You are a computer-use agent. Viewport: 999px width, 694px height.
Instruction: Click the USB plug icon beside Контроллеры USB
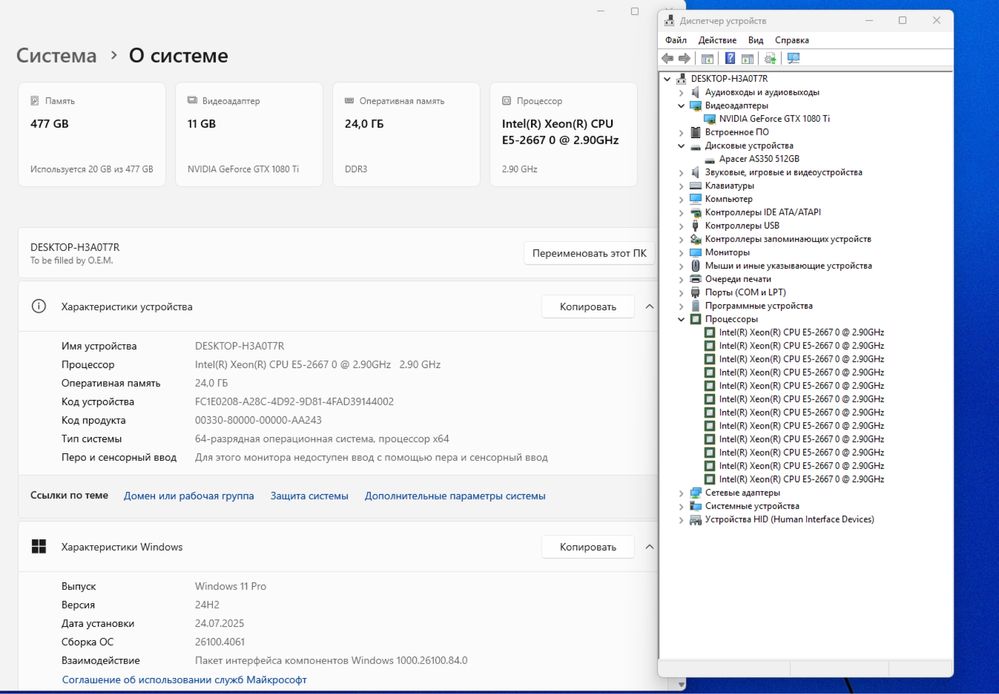click(x=696, y=226)
